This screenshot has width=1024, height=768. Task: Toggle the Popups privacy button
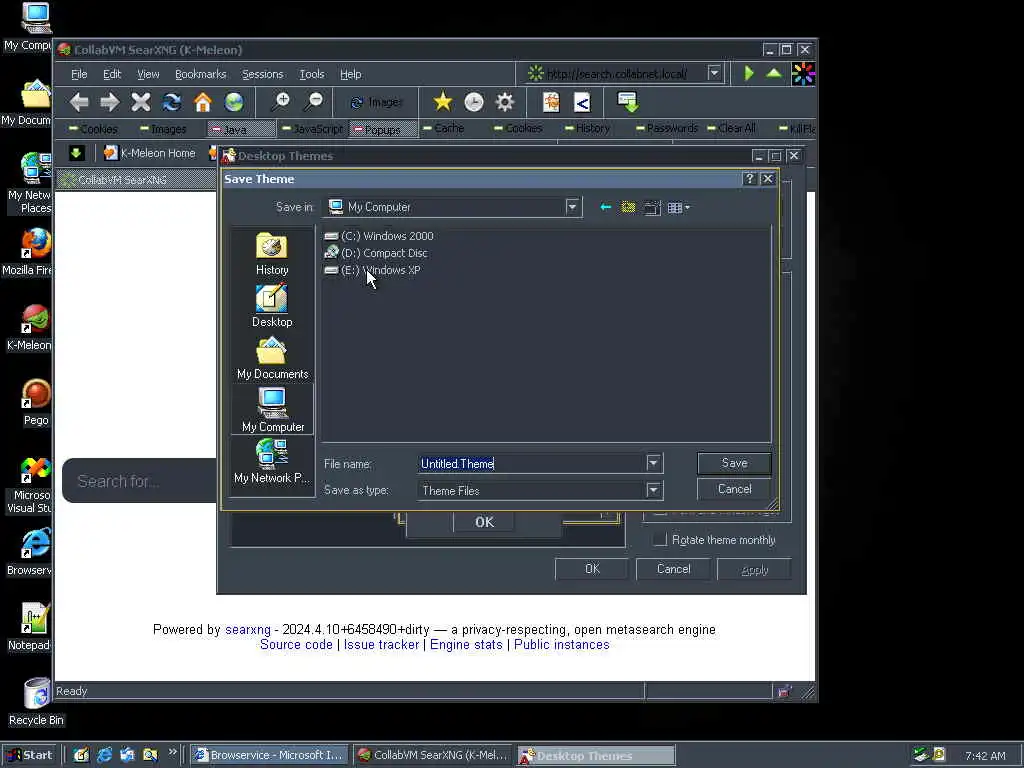coord(383,129)
